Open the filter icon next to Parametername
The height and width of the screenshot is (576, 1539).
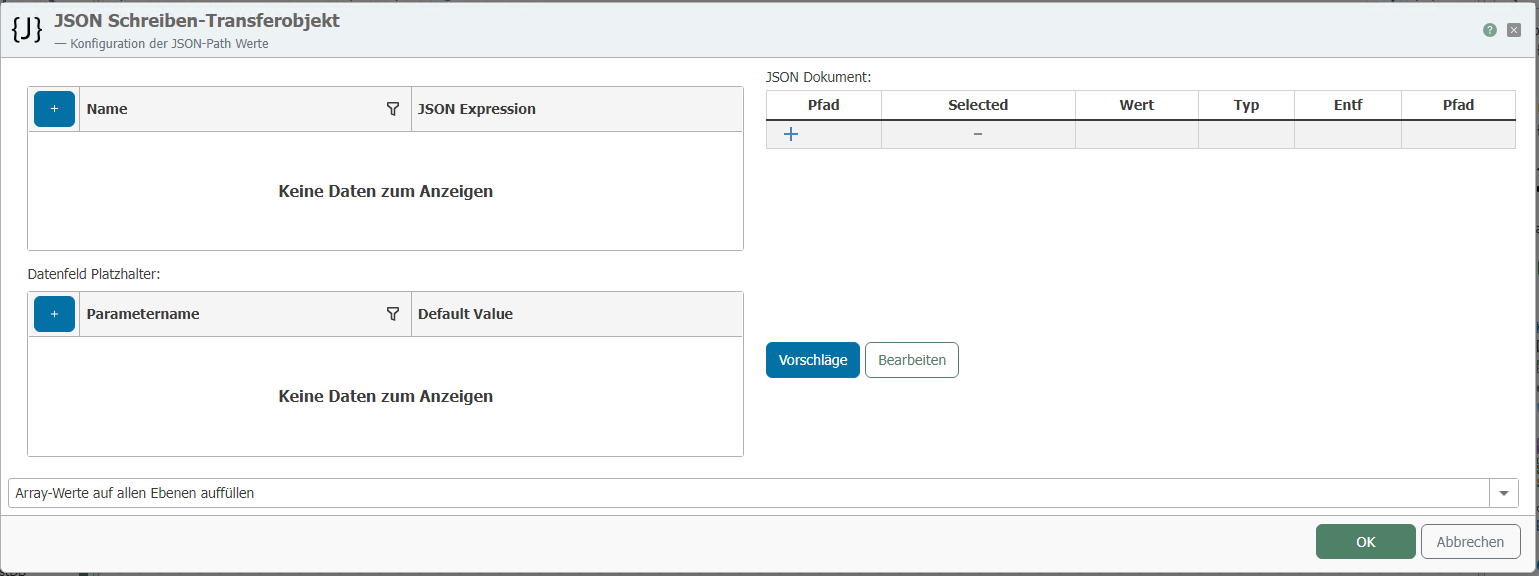(393, 314)
